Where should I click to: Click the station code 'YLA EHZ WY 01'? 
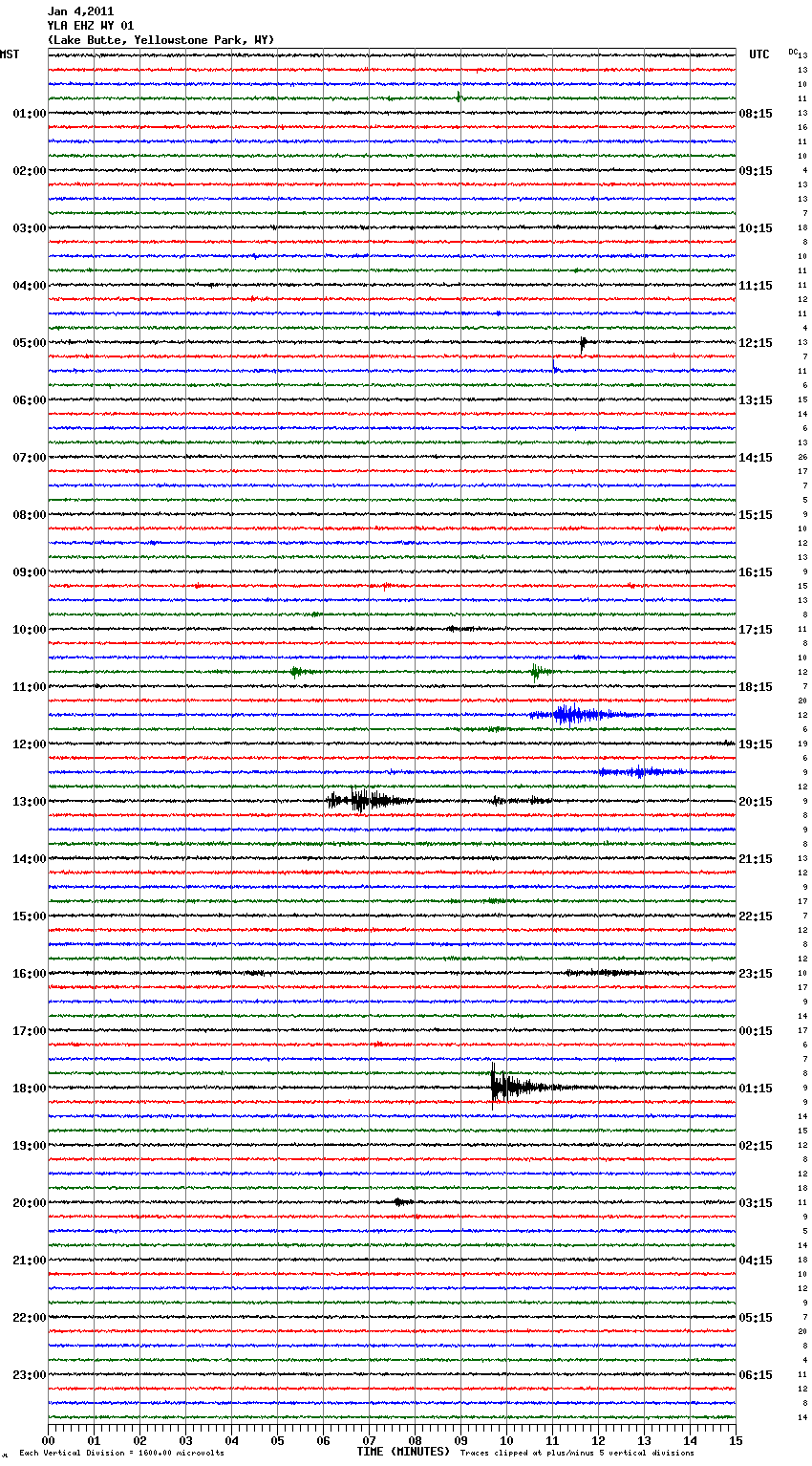pyautogui.click(x=91, y=26)
